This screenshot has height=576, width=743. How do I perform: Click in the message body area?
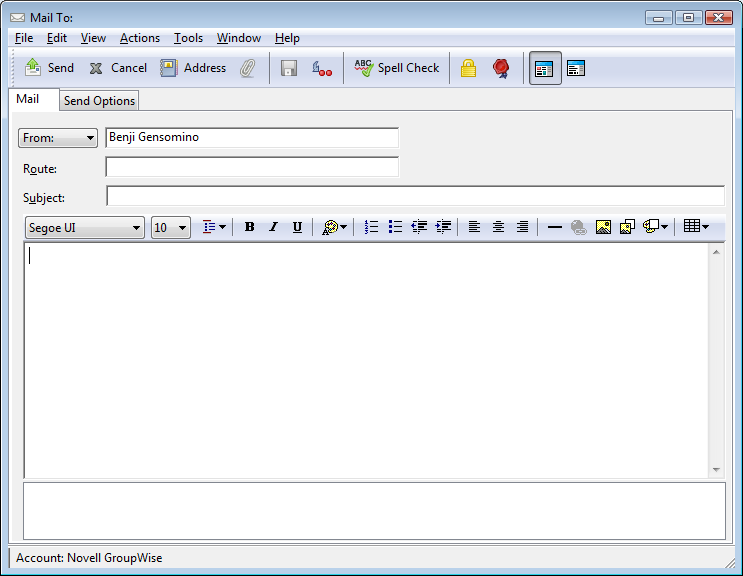pyautogui.click(x=366, y=360)
